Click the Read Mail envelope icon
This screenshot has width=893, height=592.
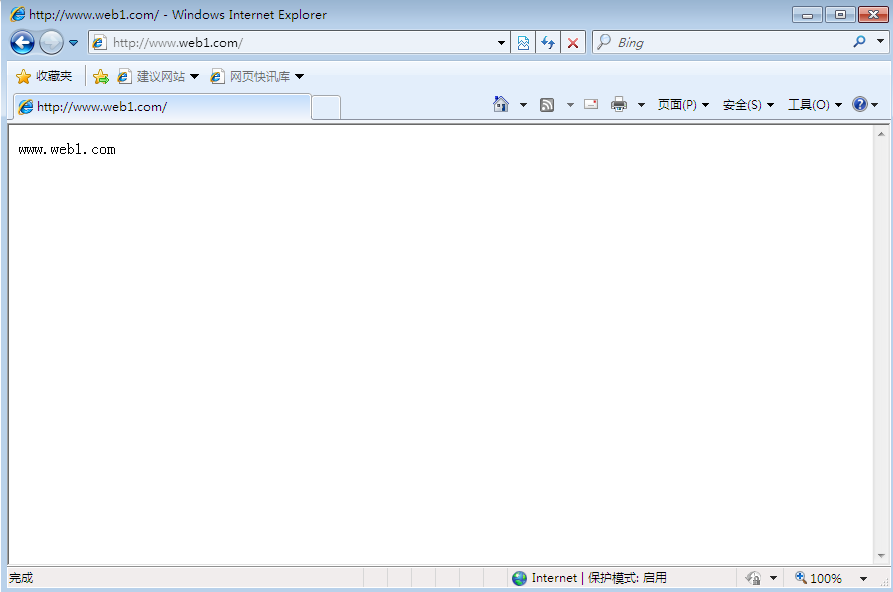591,104
